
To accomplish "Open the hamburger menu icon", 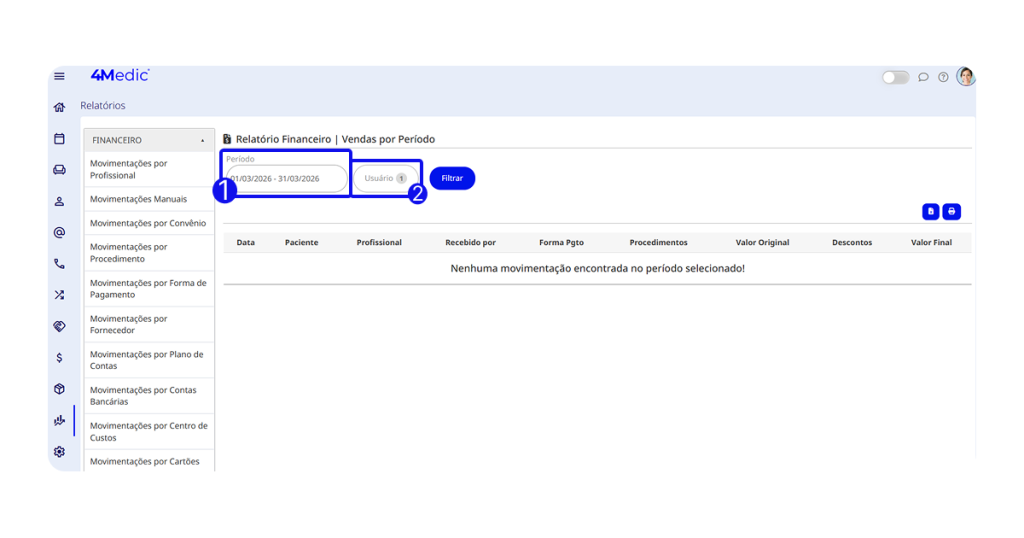I will coord(59,76).
